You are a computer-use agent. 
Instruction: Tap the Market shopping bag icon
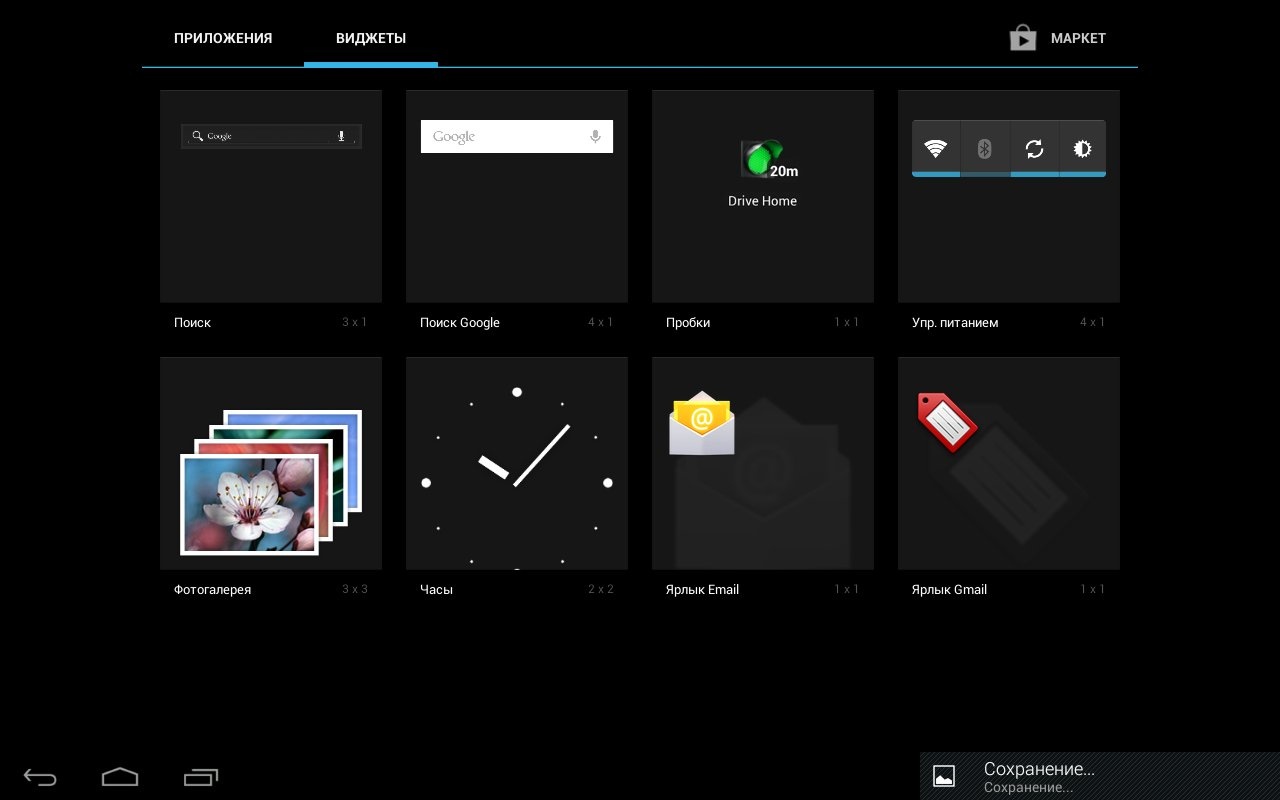(1022, 39)
